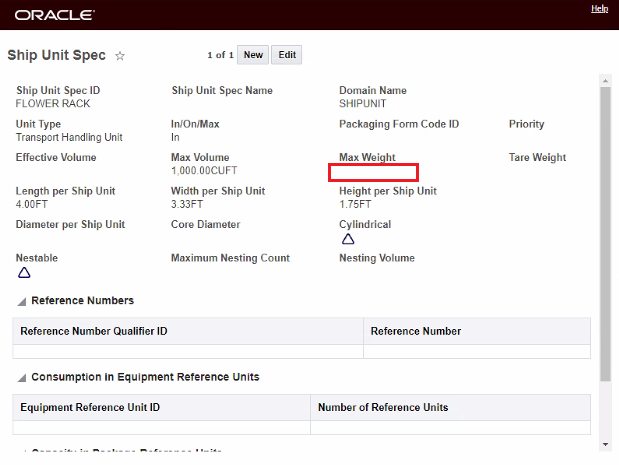The width and height of the screenshot is (619, 465).
Task: Collapse the Reference Numbers section
Action: [x=22, y=301]
